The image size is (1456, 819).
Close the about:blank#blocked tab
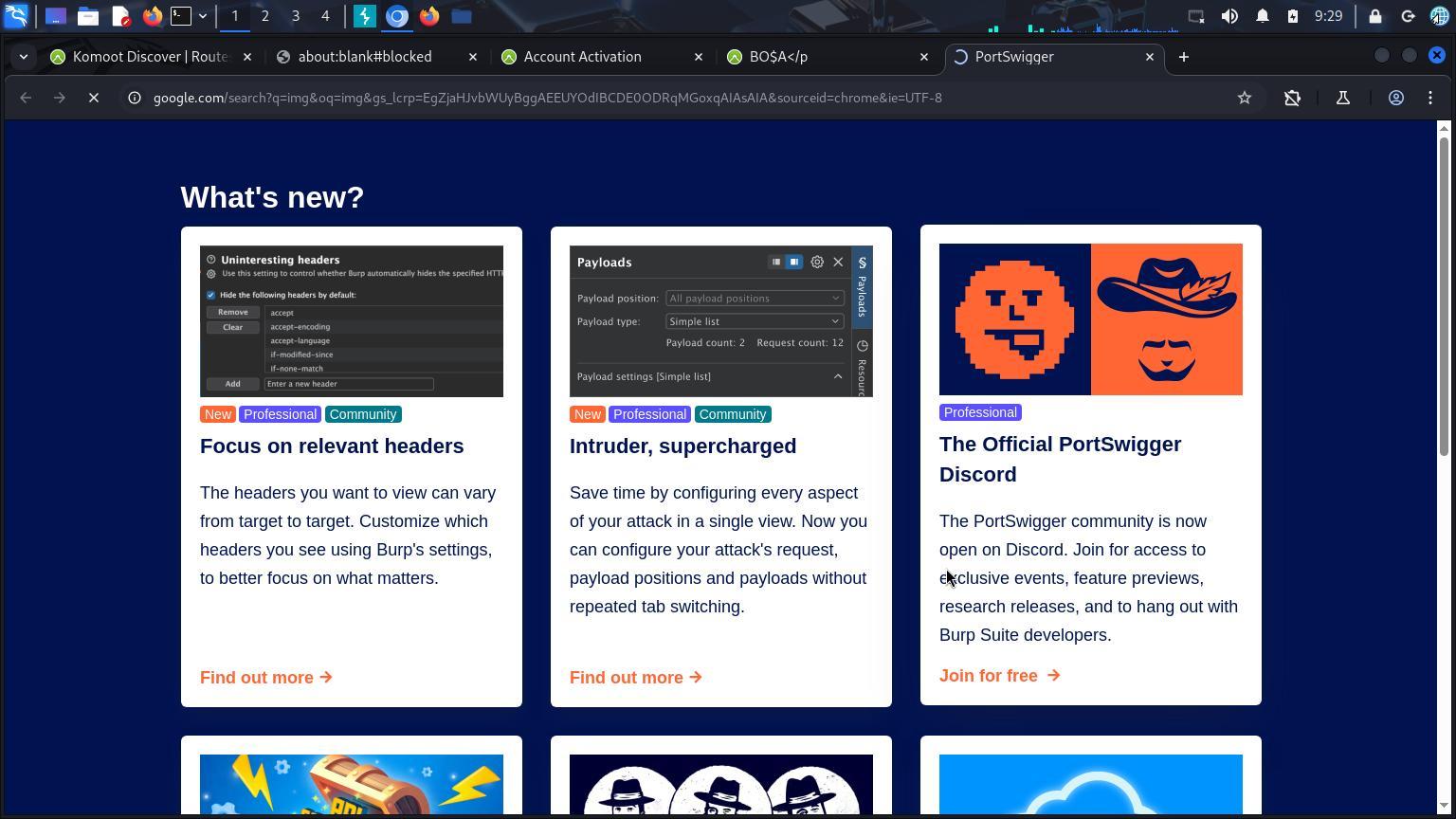[473, 57]
